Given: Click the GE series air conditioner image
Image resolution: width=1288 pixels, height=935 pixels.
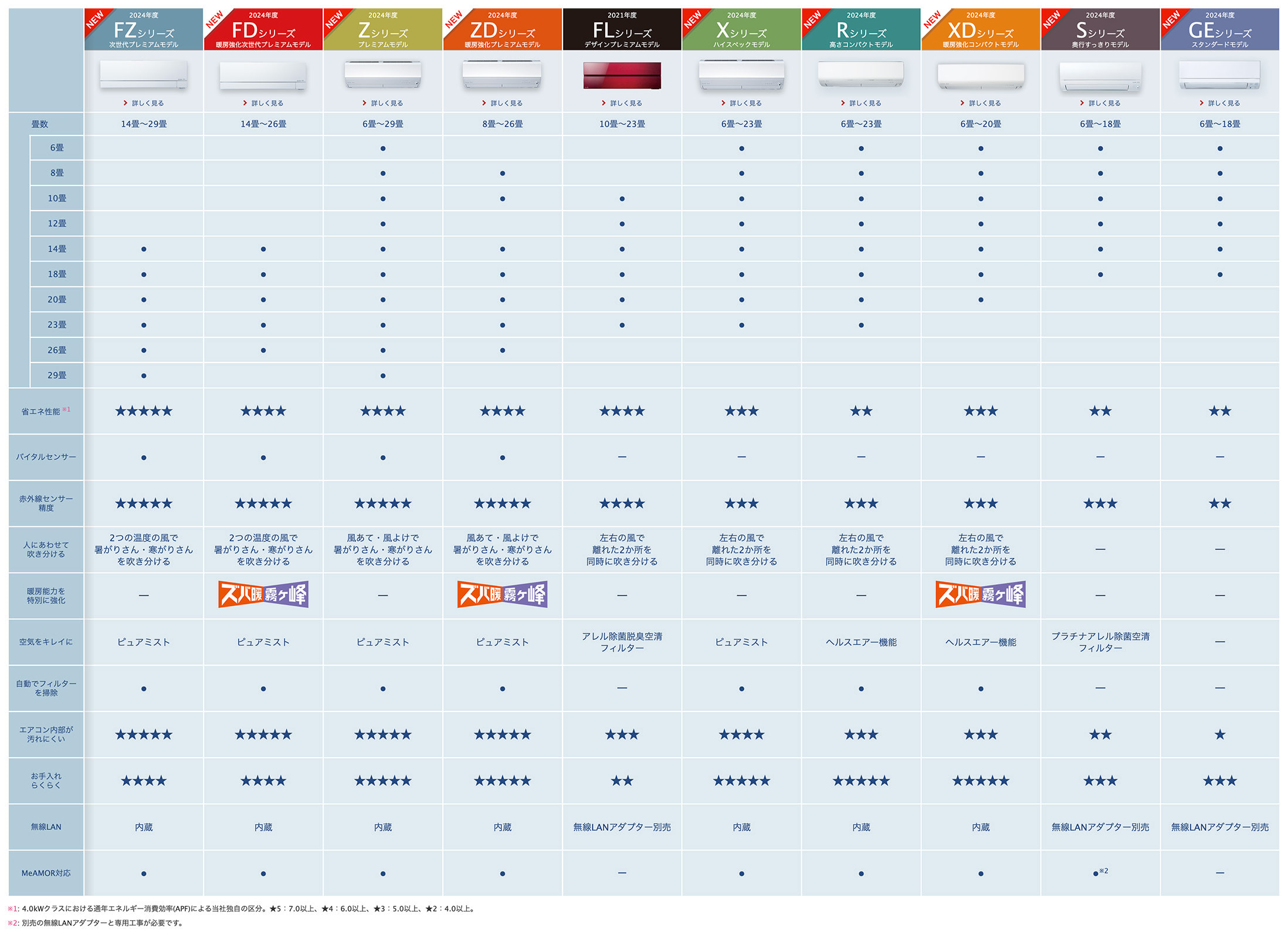Looking at the screenshot, I should [x=1219, y=75].
